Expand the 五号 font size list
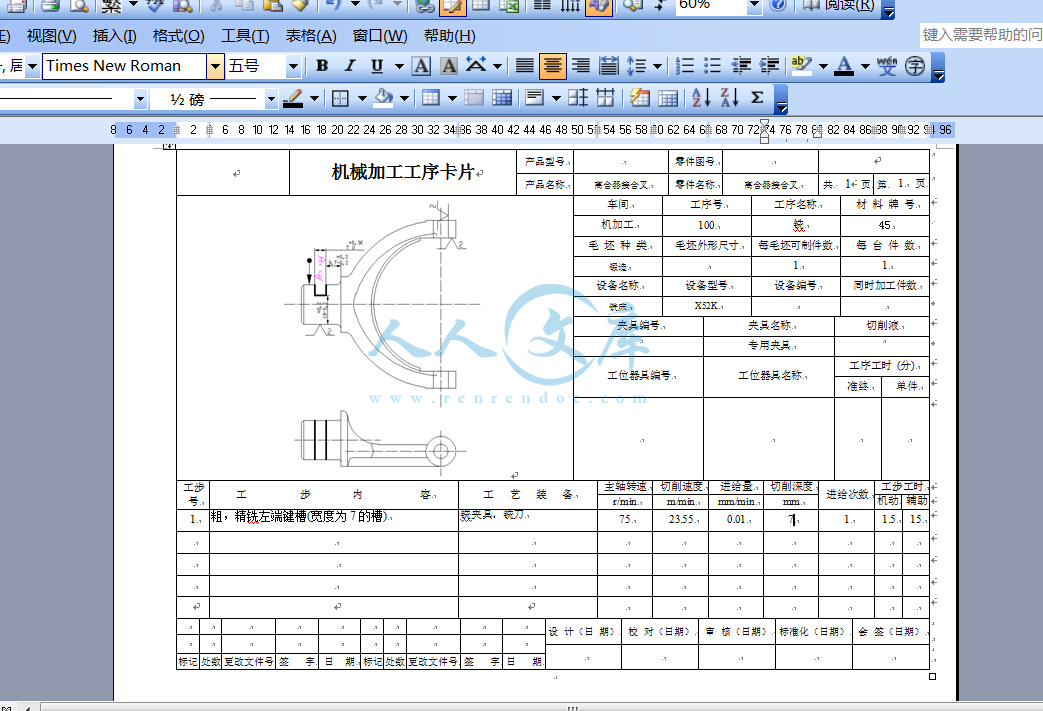Image resolution: width=1043 pixels, height=711 pixels. (x=293, y=67)
